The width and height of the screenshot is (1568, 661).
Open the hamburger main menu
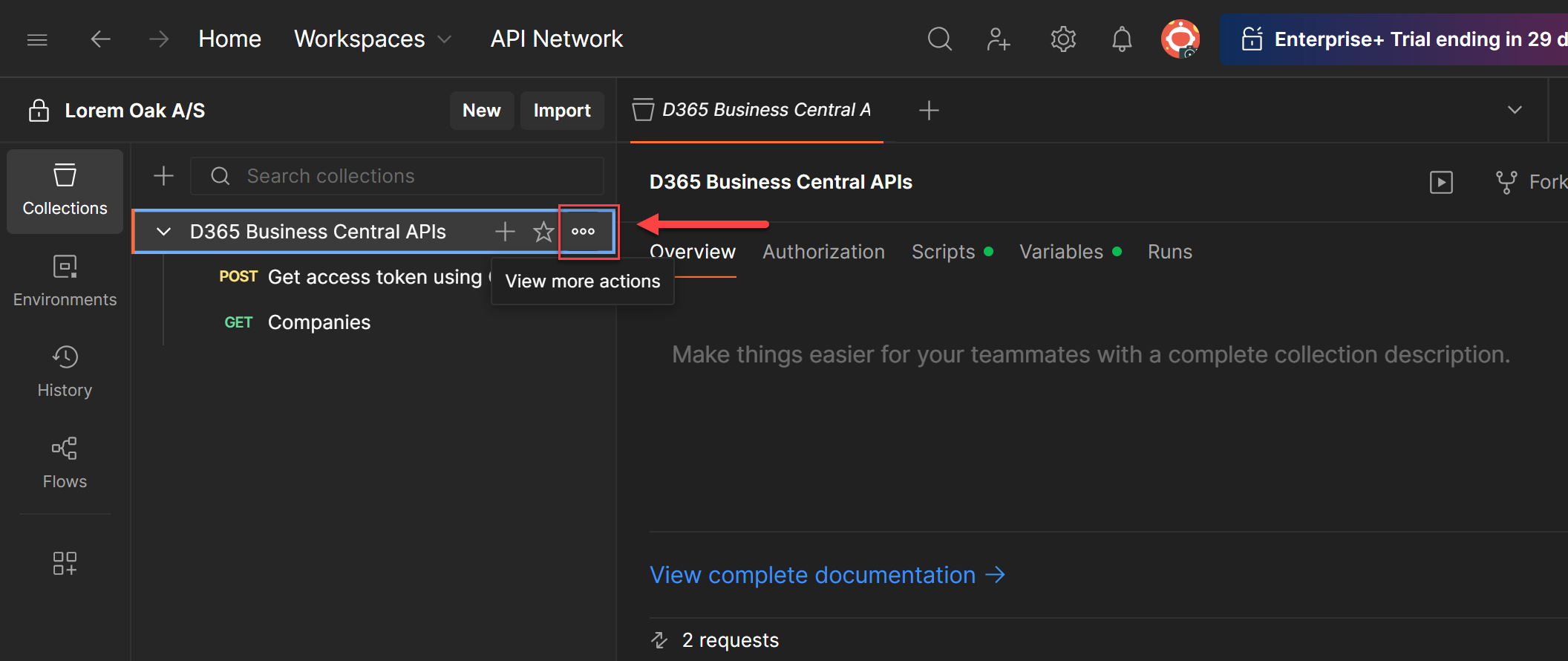coord(37,39)
